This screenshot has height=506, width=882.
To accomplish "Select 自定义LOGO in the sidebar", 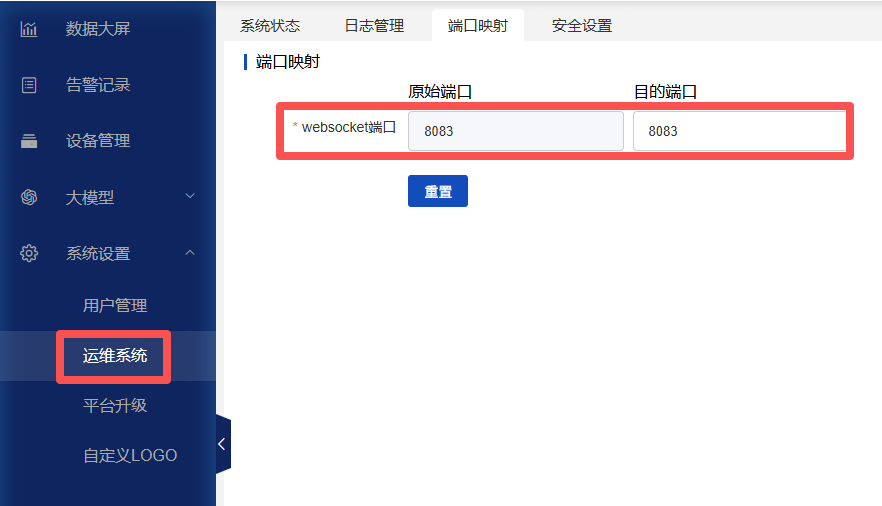I will point(130,455).
